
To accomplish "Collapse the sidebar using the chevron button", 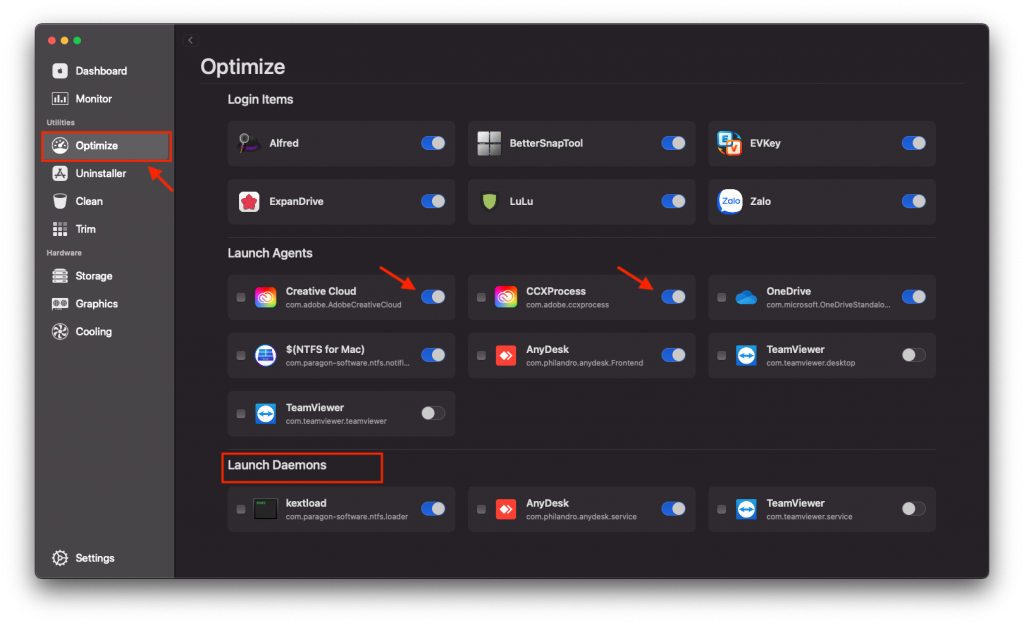I will pyautogui.click(x=190, y=40).
